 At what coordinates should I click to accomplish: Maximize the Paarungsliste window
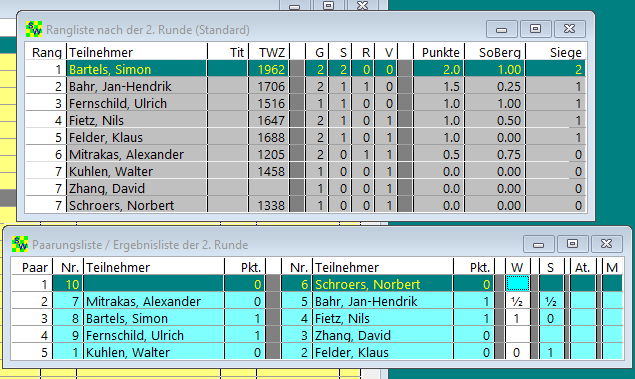[572, 244]
